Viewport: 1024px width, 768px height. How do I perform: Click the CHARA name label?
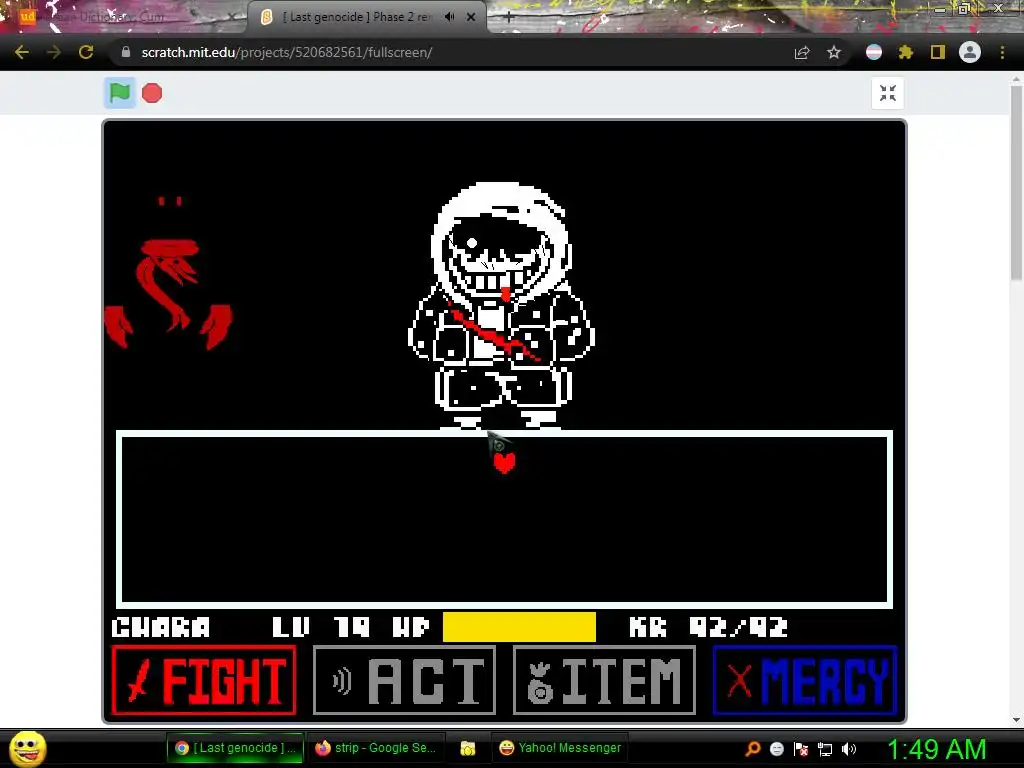(161, 628)
